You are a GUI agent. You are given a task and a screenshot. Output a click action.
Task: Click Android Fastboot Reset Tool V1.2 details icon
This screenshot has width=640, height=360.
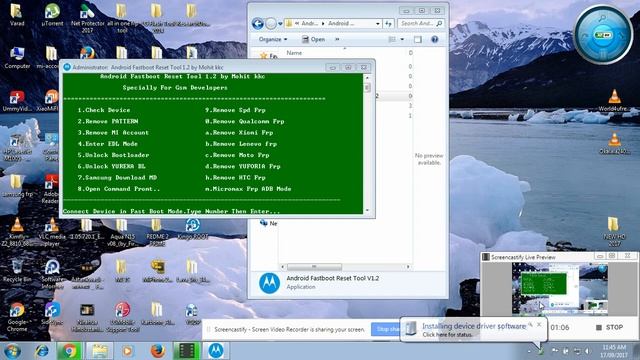click(x=269, y=282)
